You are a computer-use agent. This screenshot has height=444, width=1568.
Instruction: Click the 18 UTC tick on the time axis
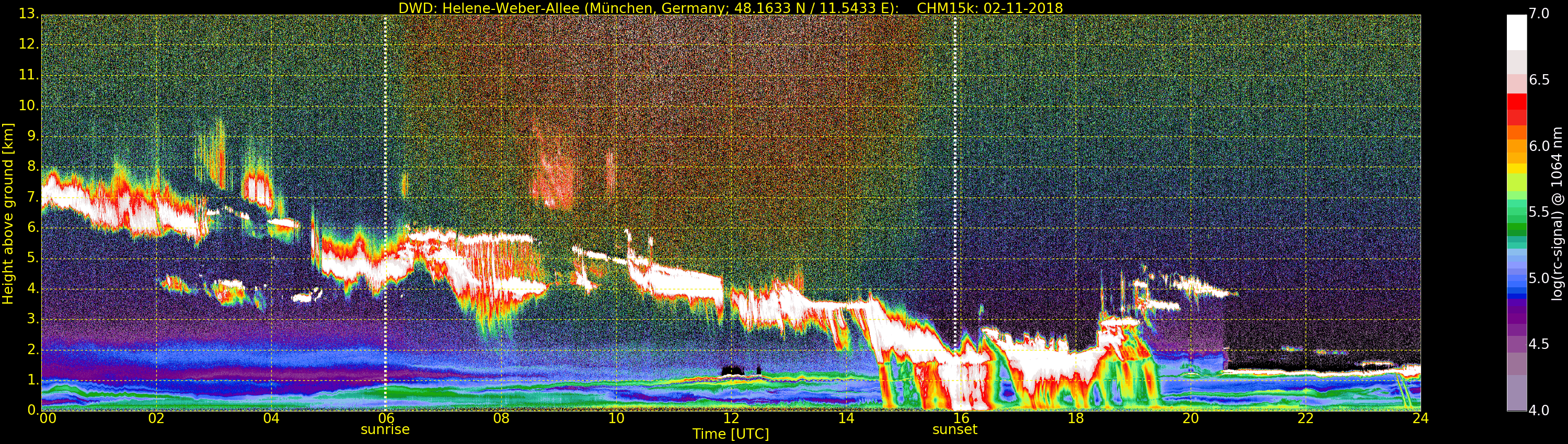coord(1076,418)
